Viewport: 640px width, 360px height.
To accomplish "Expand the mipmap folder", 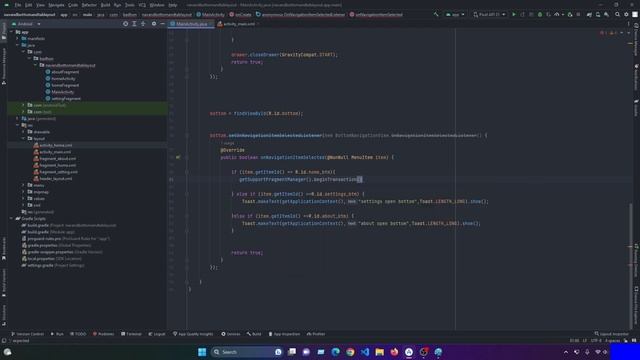I will click(x=24, y=192).
